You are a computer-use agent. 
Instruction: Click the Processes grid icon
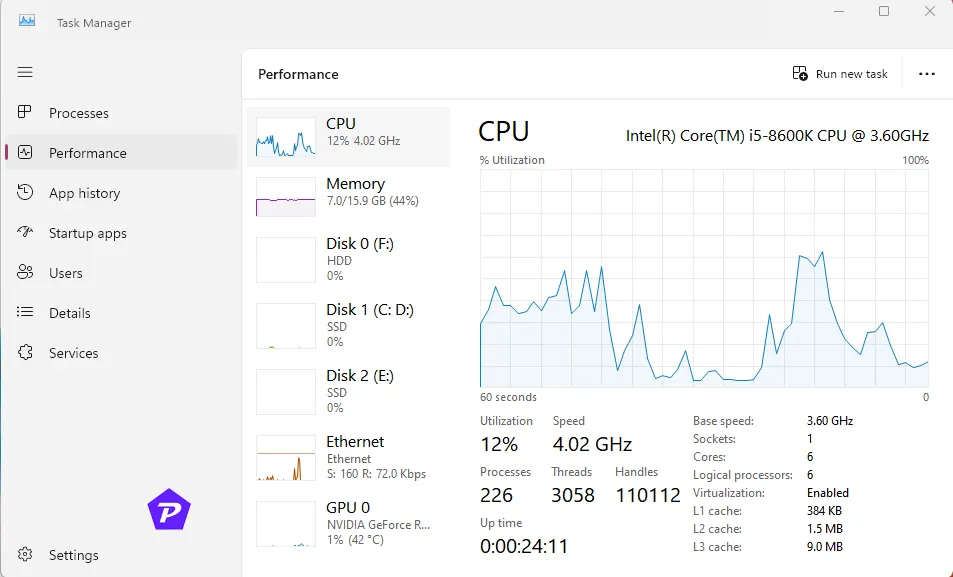pyautogui.click(x=26, y=113)
